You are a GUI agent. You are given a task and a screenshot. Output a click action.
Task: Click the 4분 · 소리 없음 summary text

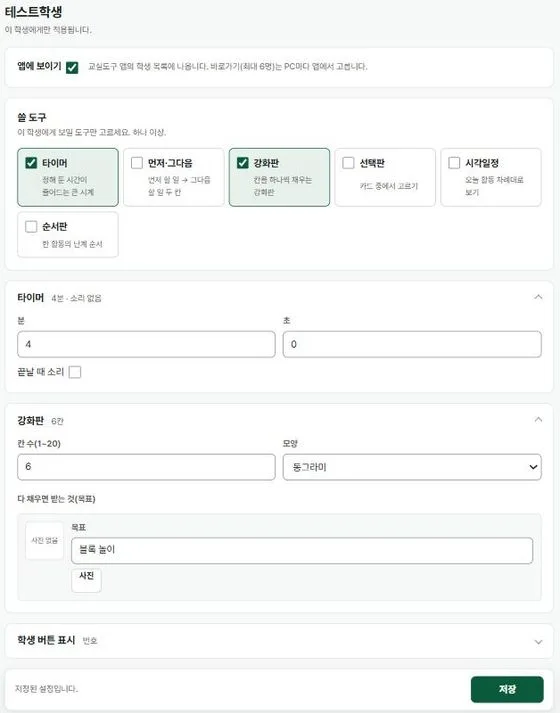tap(76, 298)
